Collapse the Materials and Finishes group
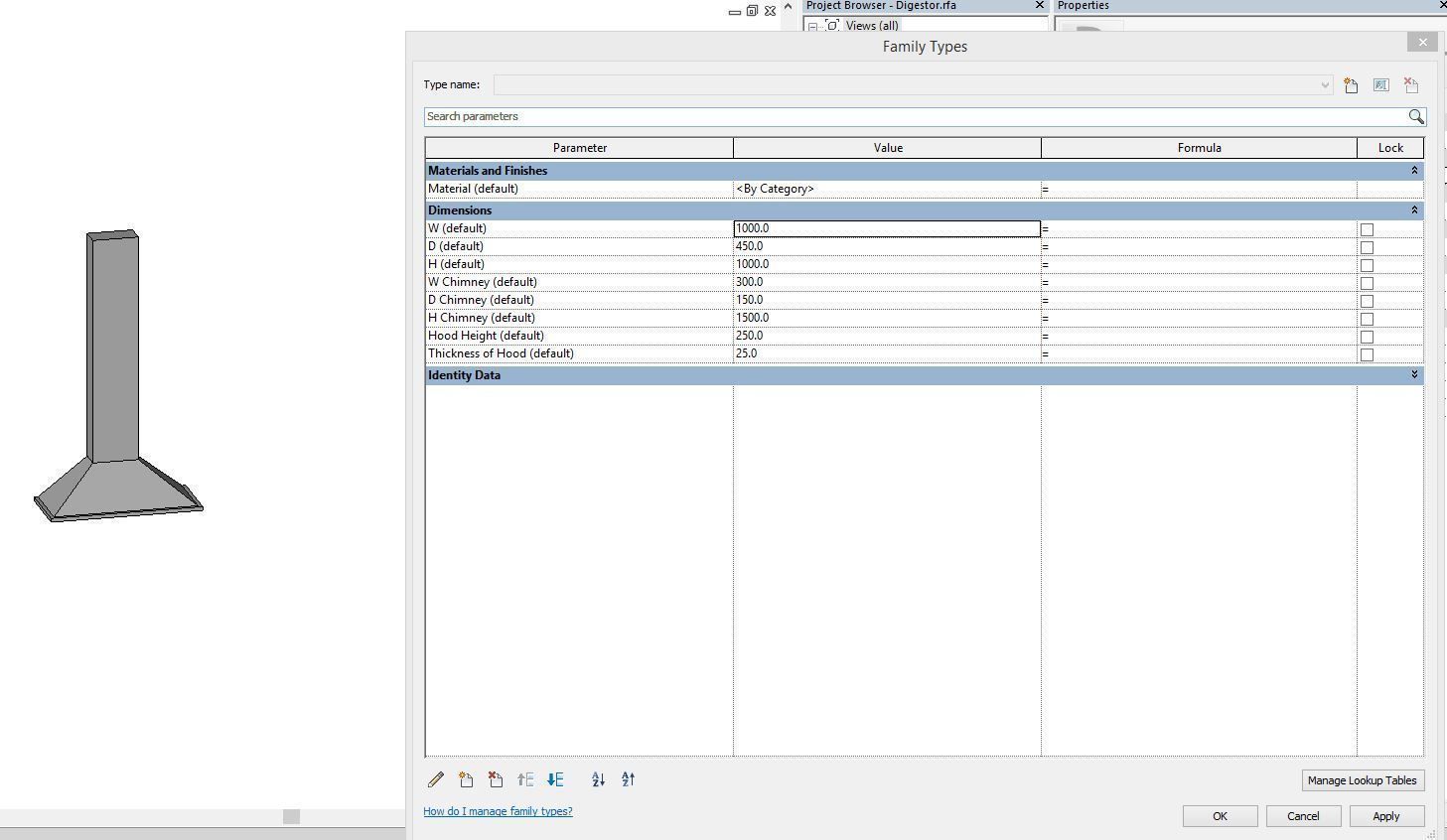1447x840 pixels. (x=1414, y=171)
